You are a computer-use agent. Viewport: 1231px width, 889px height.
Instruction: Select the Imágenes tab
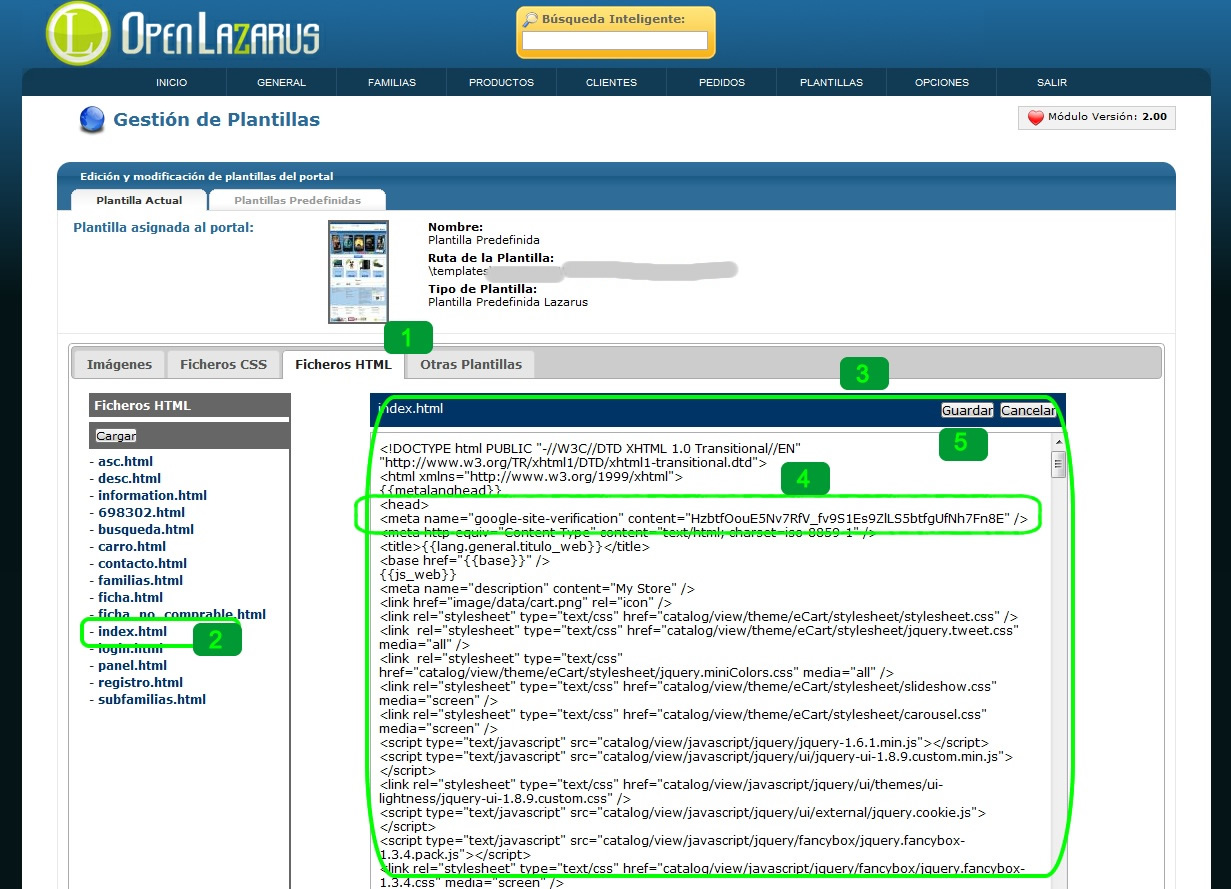tap(119, 364)
